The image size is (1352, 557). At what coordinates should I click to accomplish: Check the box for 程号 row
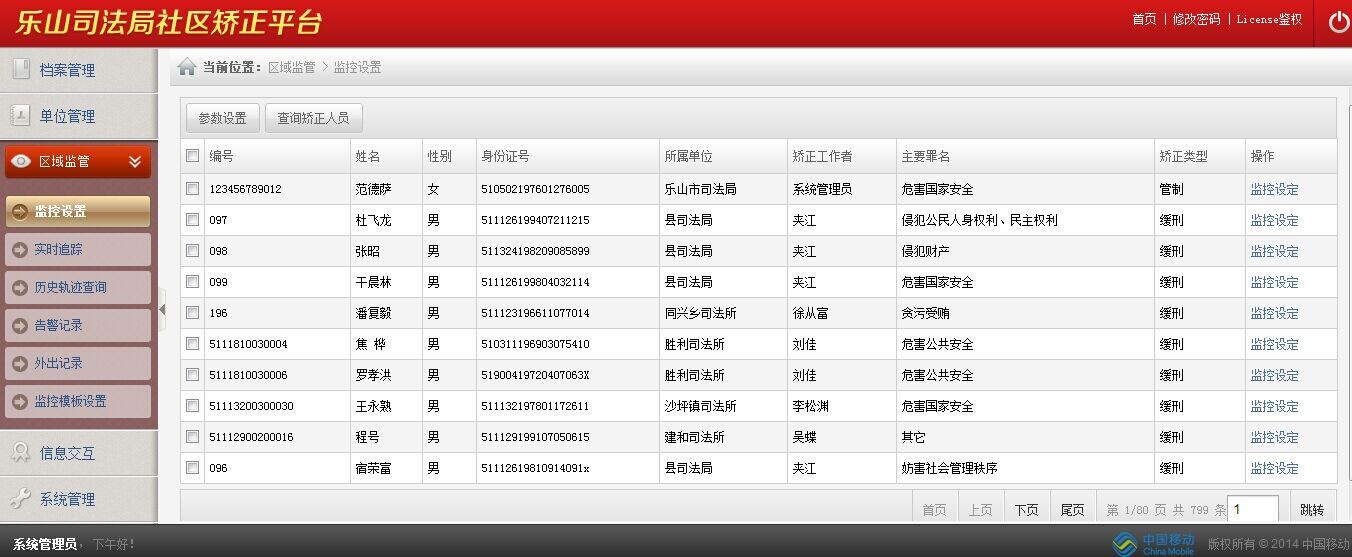192,436
